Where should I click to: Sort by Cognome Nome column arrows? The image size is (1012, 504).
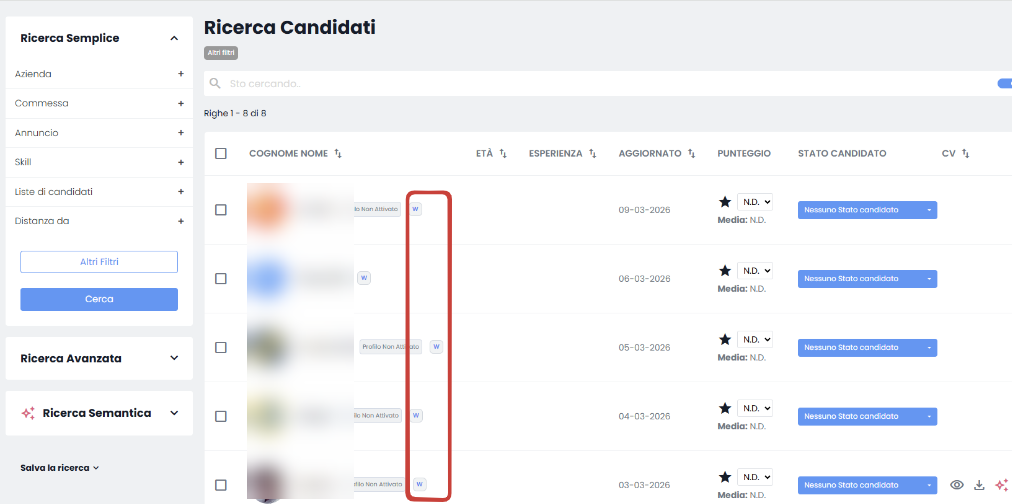[x=338, y=154]
